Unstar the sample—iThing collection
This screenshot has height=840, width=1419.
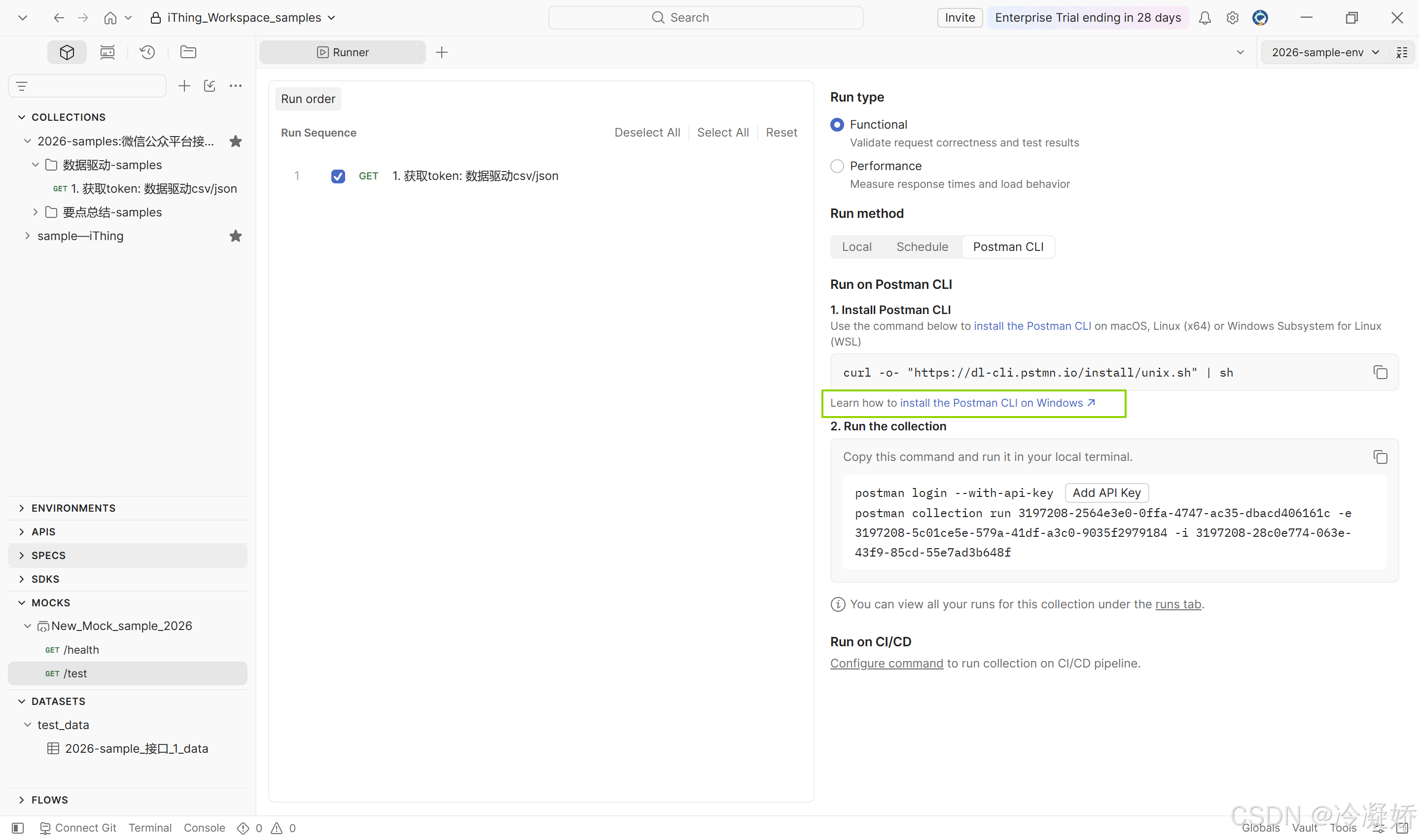[x=236, y=236]
